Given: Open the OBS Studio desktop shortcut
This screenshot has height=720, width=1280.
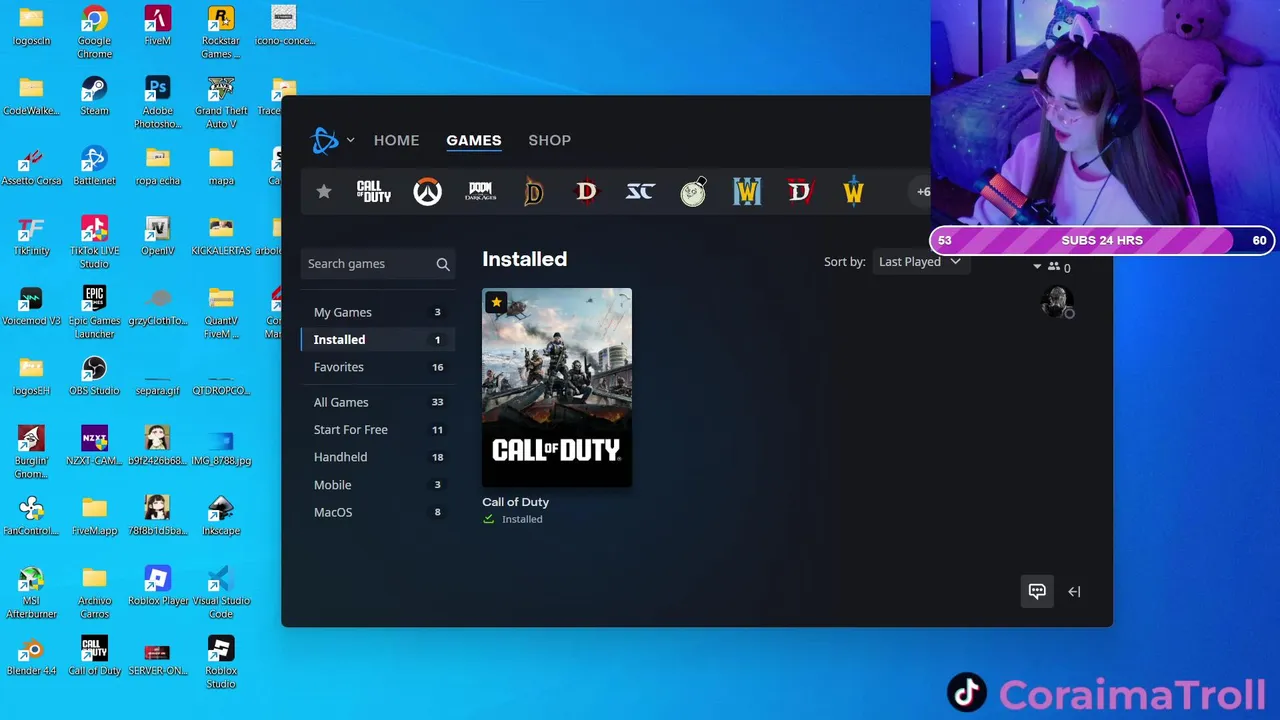Looking at the screenshot, I should point(94,377).
